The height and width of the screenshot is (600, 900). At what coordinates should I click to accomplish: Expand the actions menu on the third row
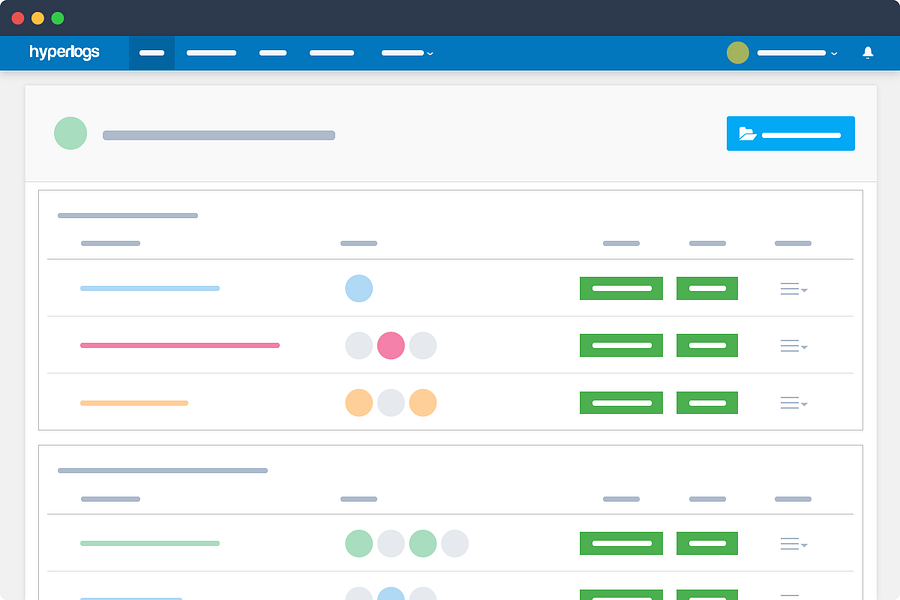coord(793,402)
